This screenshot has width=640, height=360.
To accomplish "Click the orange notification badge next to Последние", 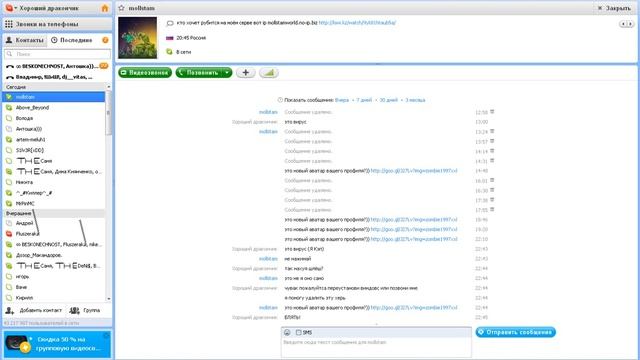I will (105, 40).
